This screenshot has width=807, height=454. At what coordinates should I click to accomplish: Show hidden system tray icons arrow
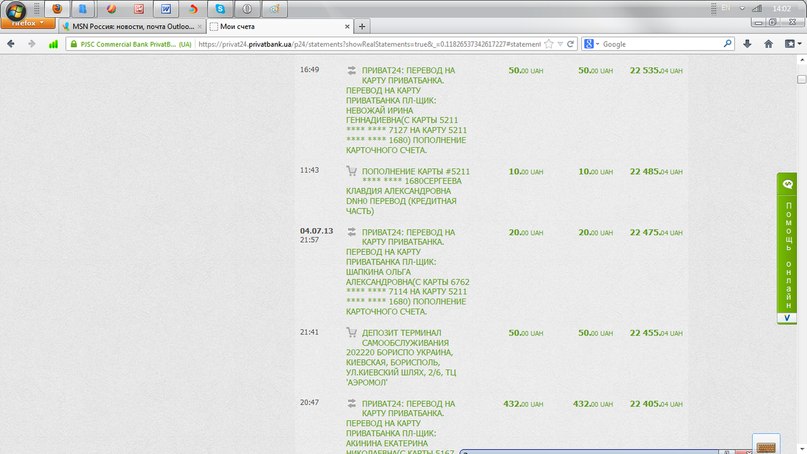point(742,8)
